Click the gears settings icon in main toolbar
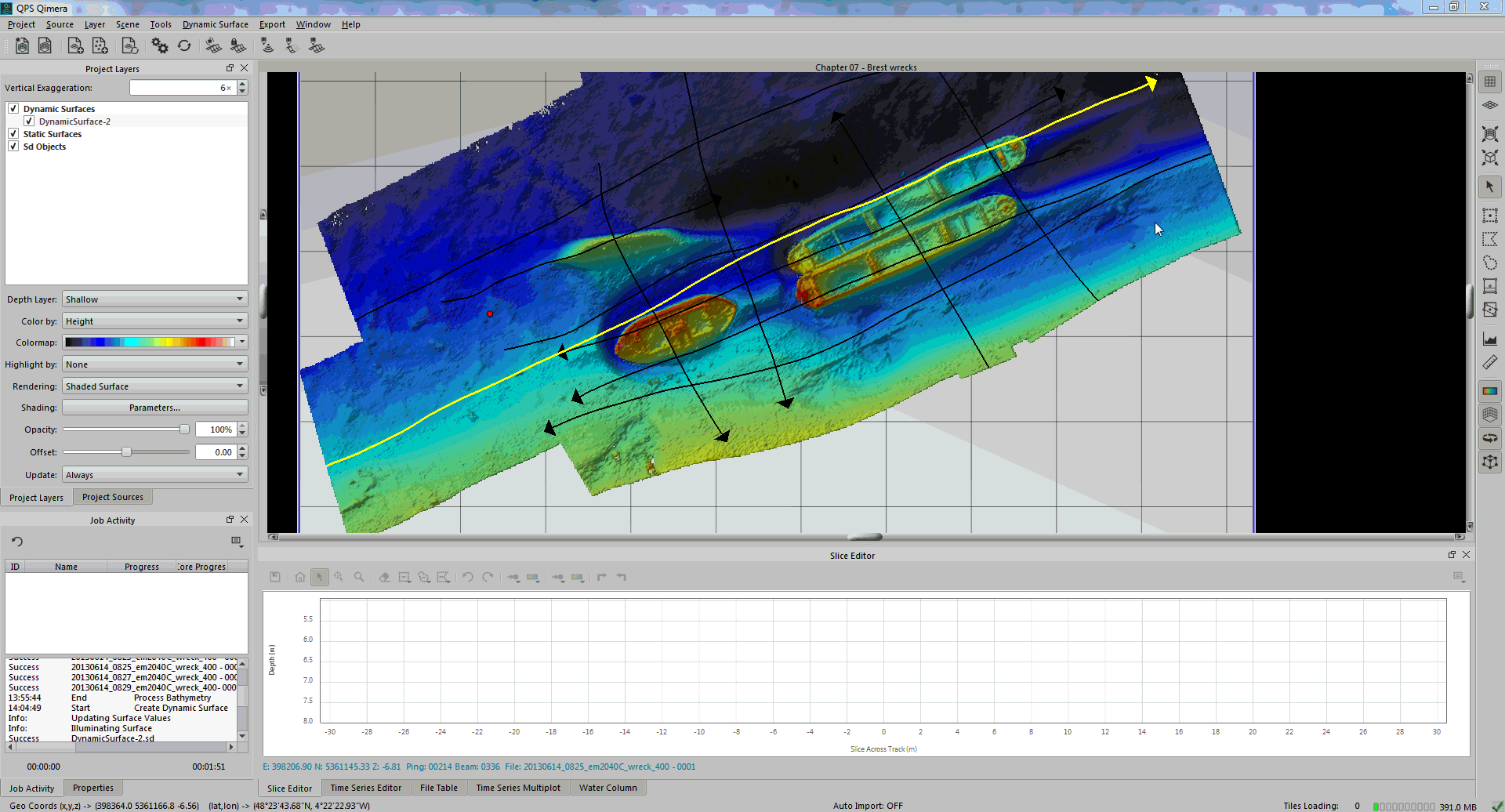 [160, 46]
